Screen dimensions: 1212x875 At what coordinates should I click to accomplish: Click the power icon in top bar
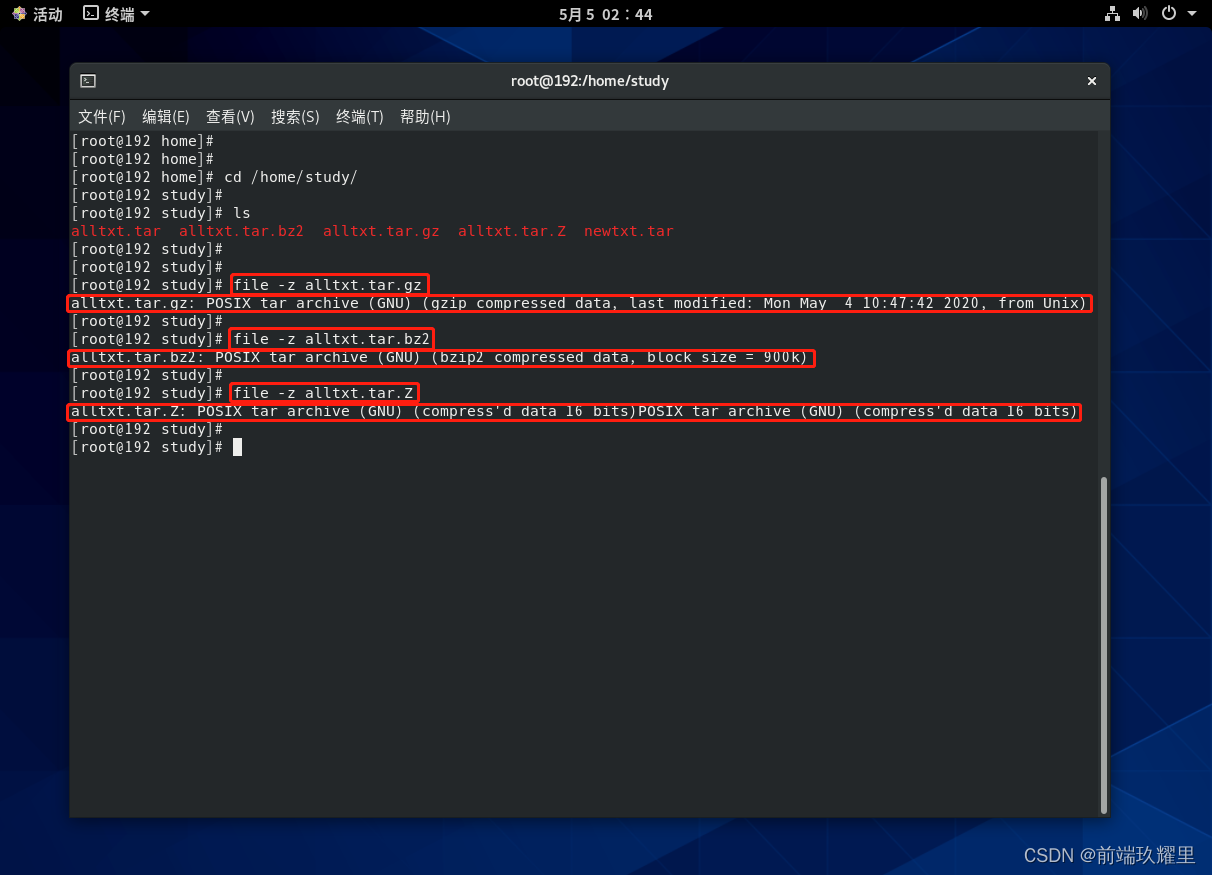tap(1169, 14)
